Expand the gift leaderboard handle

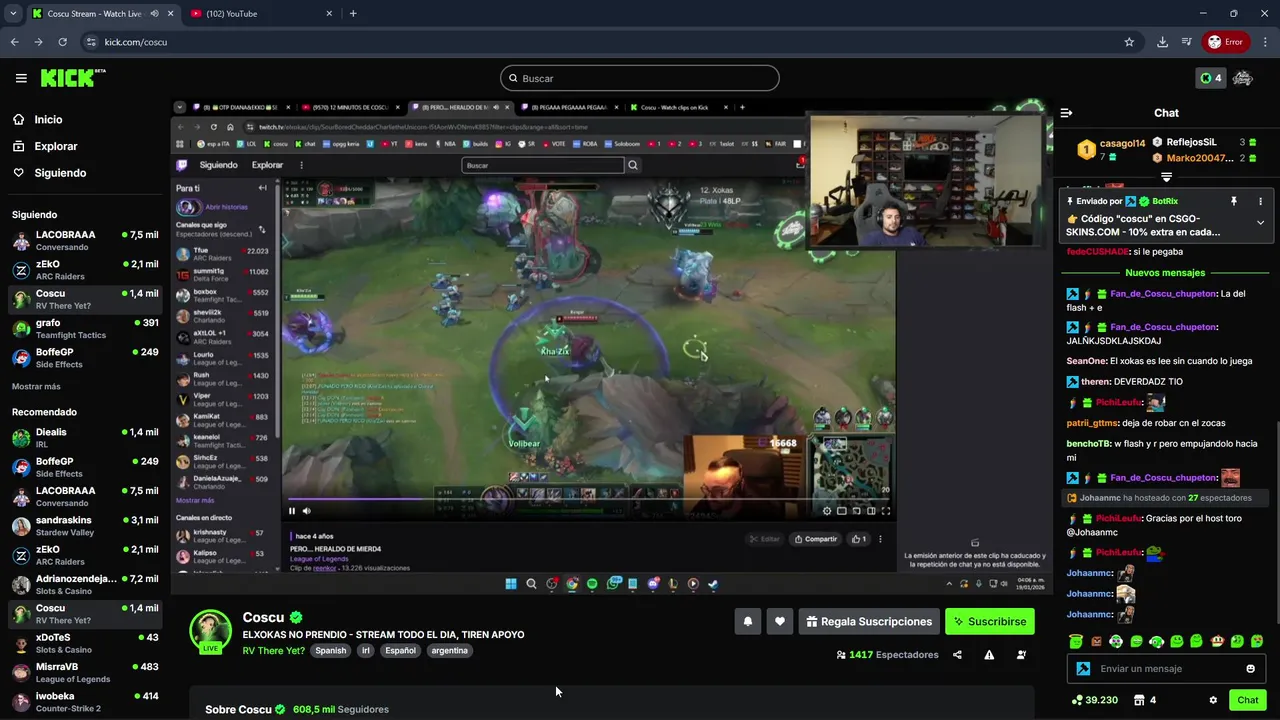(x=1166, y=176)
